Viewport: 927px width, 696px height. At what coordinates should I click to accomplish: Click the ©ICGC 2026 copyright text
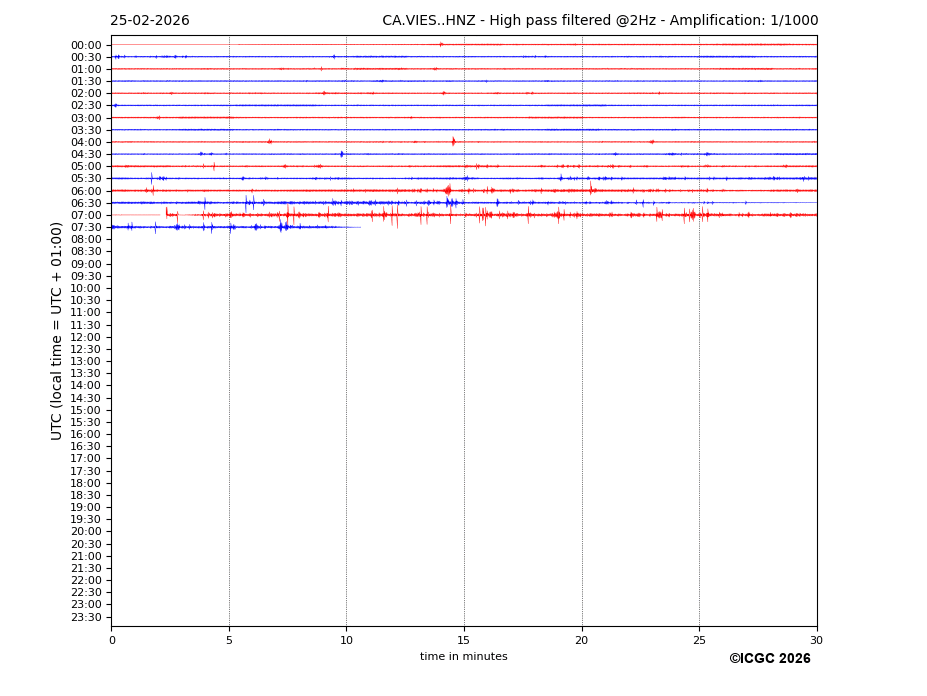click(x=769, y=659)
